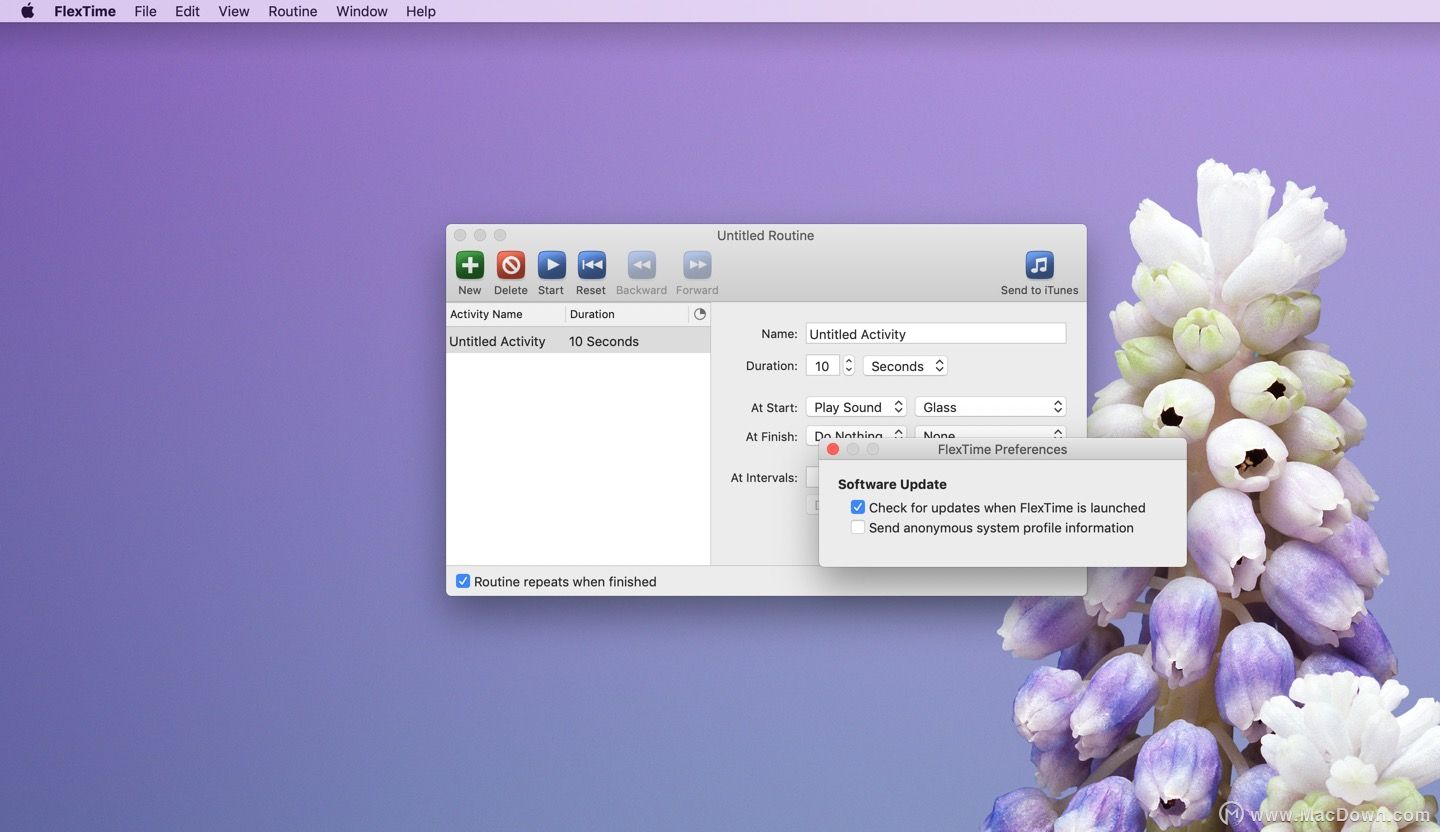Click the Duration number field
The height and width of the screenshot is (832, 1440).
click(822, 366)
